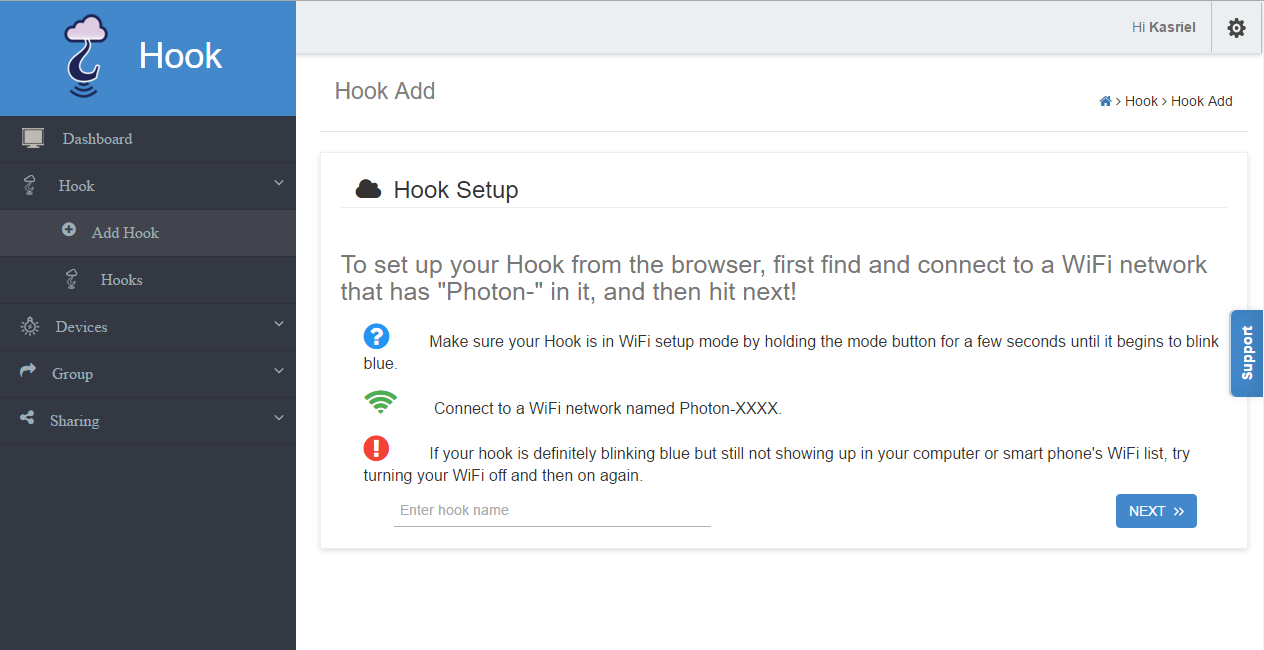Click the blue question mark help icon
Screen dimensions: 1264x650
(x=377, y=336)
